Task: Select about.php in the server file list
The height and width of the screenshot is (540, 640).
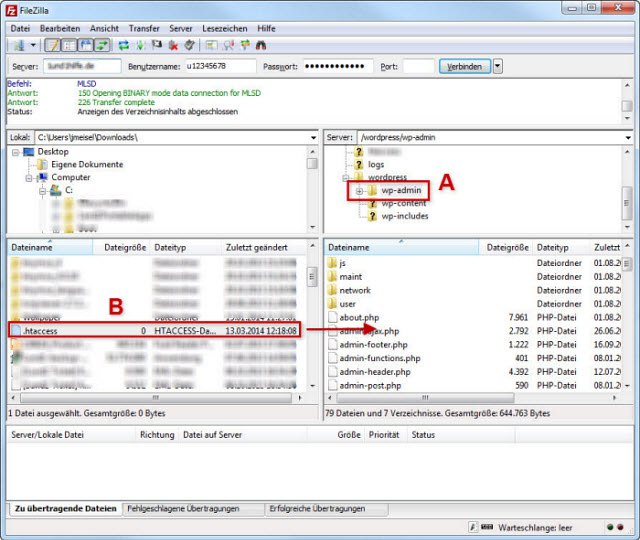Action: click(x=359, y=317)
